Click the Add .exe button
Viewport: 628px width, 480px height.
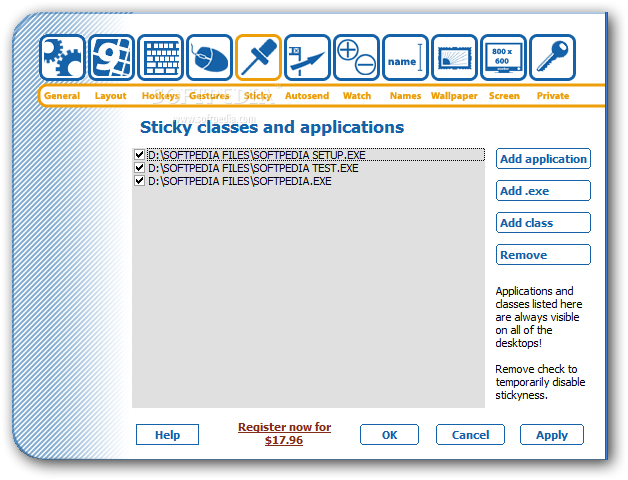point(543,191)
